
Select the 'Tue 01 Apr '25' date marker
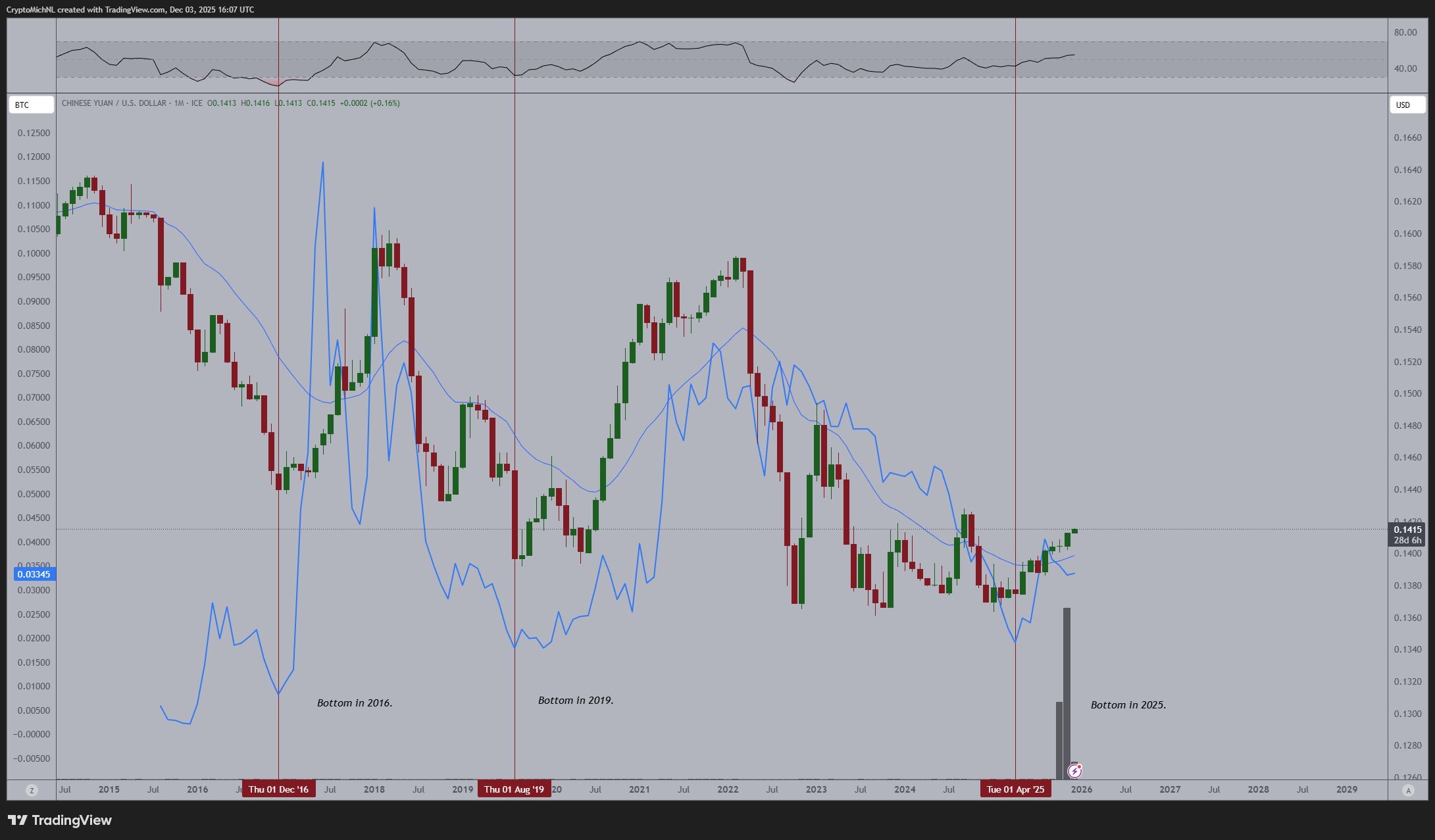click(x=1016, y=789)
